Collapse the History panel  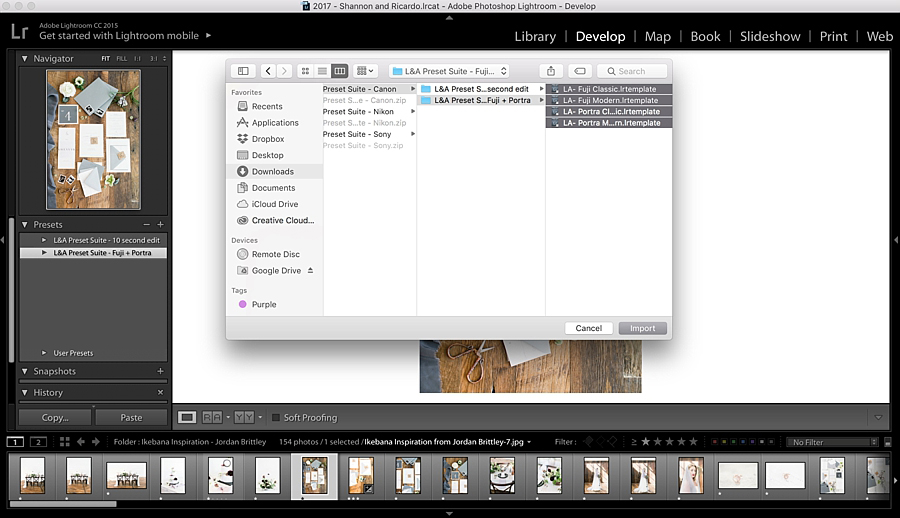[x=25, y=393]
